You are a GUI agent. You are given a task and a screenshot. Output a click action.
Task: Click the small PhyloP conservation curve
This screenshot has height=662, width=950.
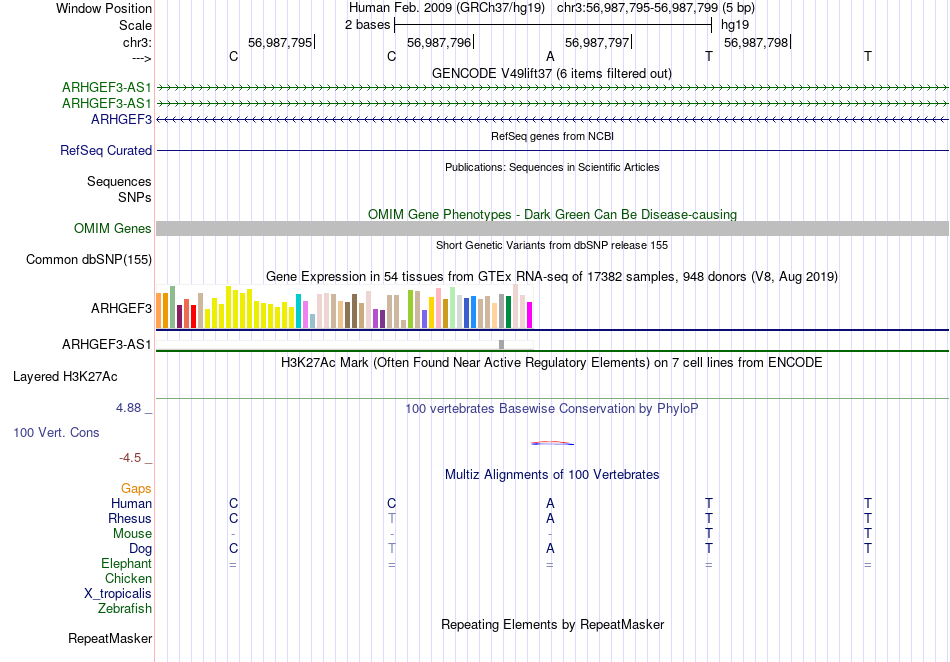pos(552,443)
